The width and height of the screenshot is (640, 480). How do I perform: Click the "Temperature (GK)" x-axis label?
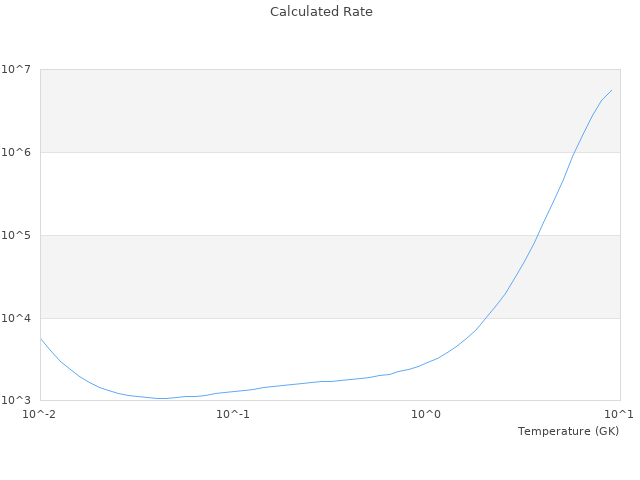point(568,431)
